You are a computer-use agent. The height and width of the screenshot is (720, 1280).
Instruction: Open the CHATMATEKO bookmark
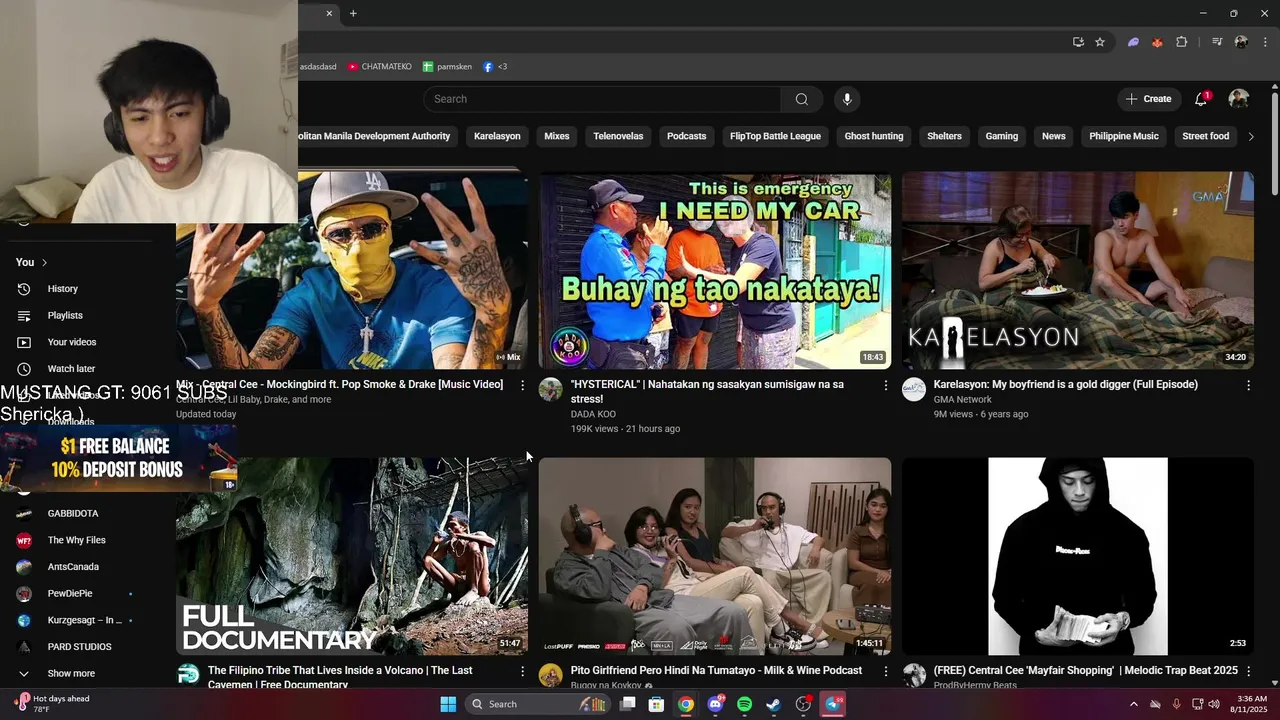(x=379, y=67)
